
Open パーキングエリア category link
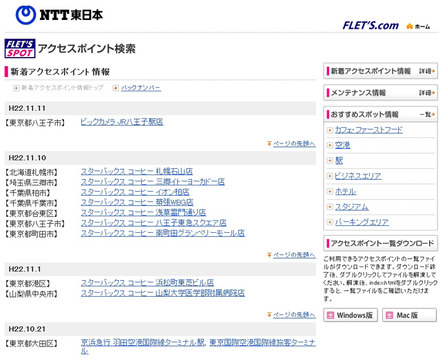click(362, 222)
